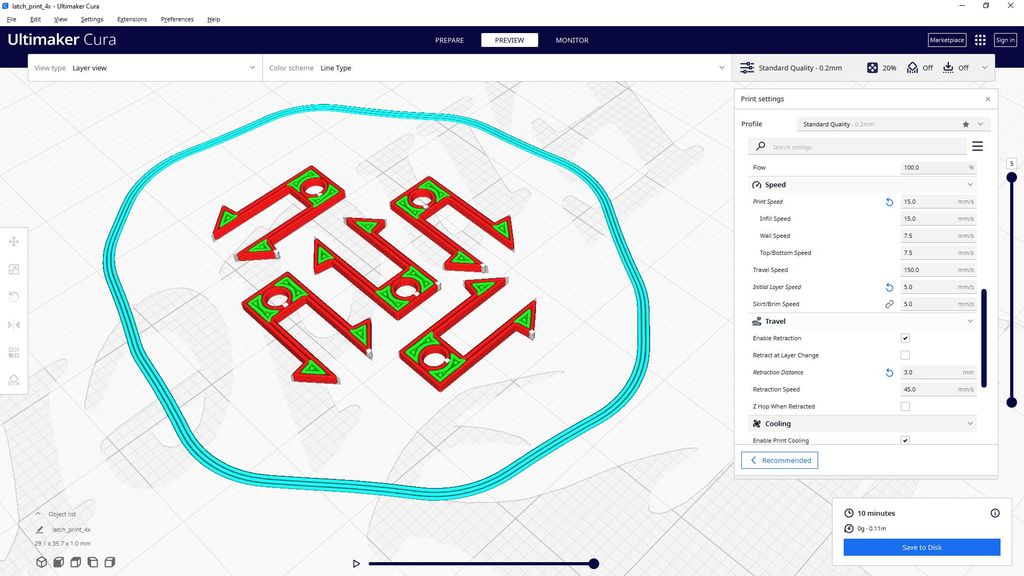This screenshot has height=576, width=1024.
Task: Select the Scale tool
Action: click(x=14, y=269)
